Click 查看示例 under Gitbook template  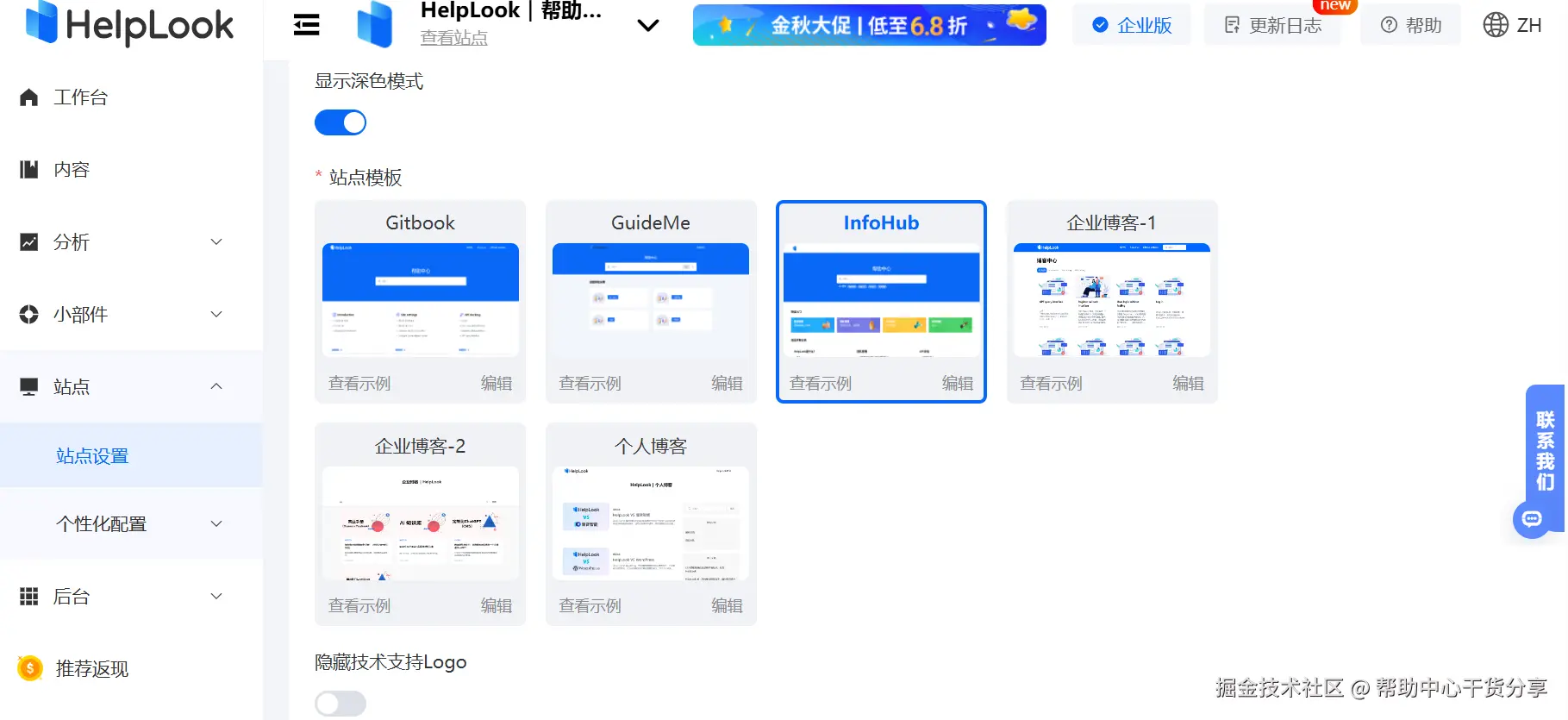[x=359, y=384]
